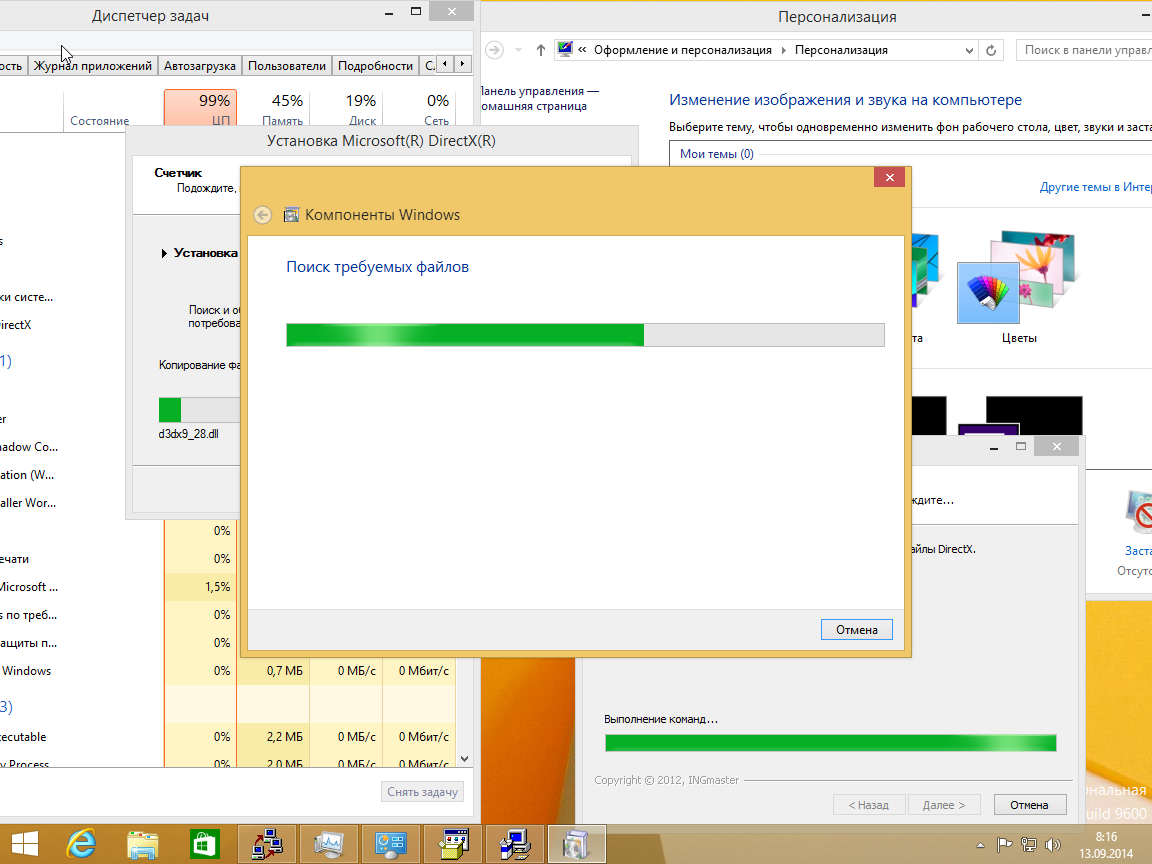This screenshot has height=864, width=1152.
Task: Switch to installer package taskbar icon
Action: click(x=453, y=844)
